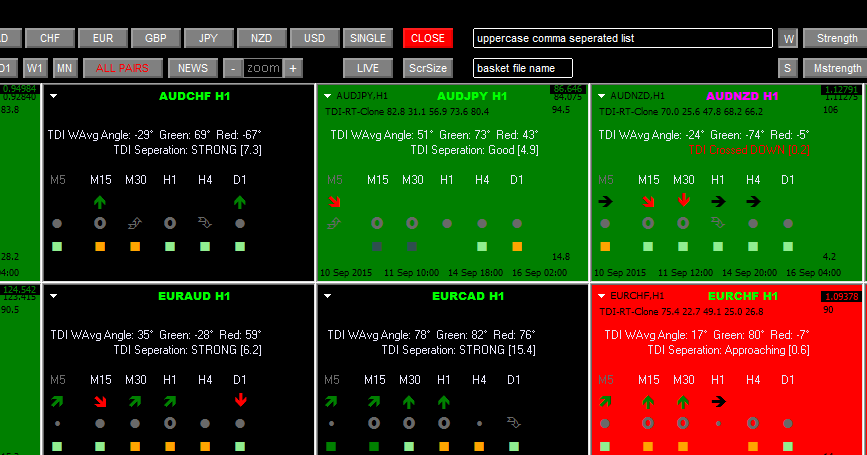
Task: Expand the EURCHF H1 panel dropdown
Action: 602,296
